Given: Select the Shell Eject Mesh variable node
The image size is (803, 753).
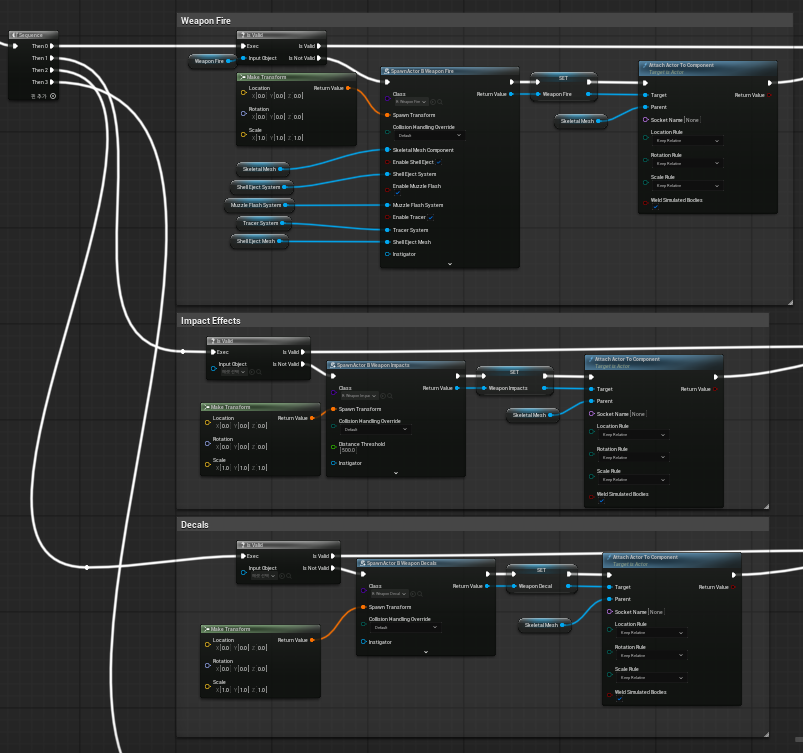Looking at the screenshot, I should [x=259, y=241].
